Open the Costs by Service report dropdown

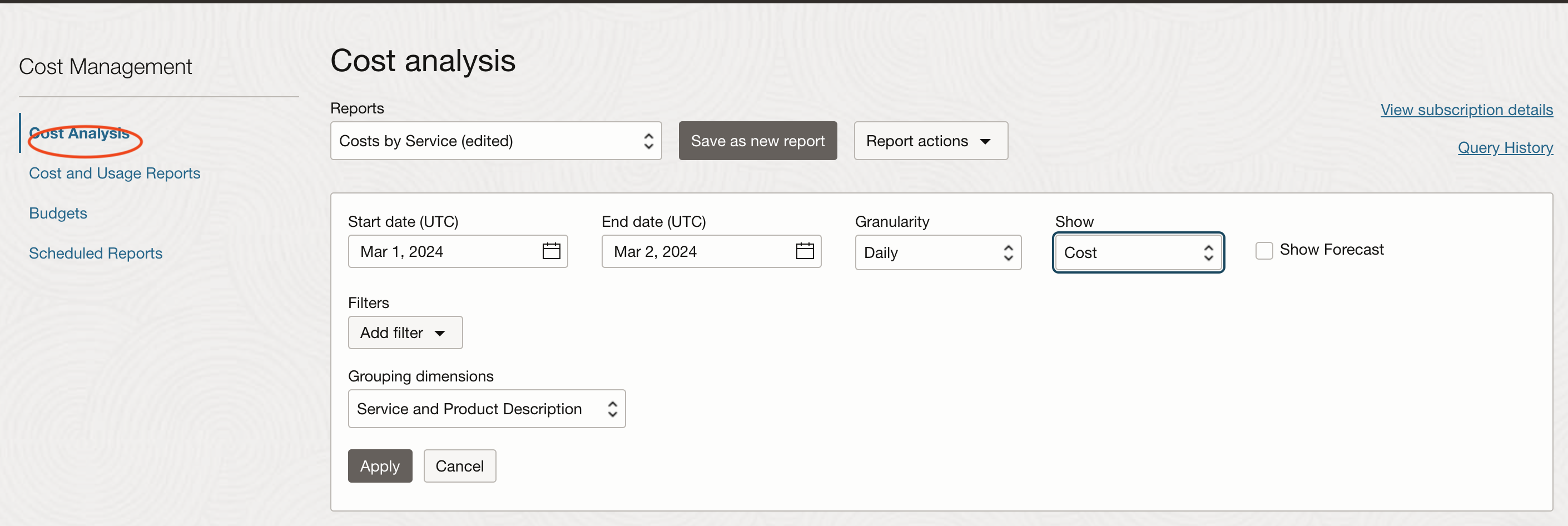pyautogui.click(x=496, y=141)
